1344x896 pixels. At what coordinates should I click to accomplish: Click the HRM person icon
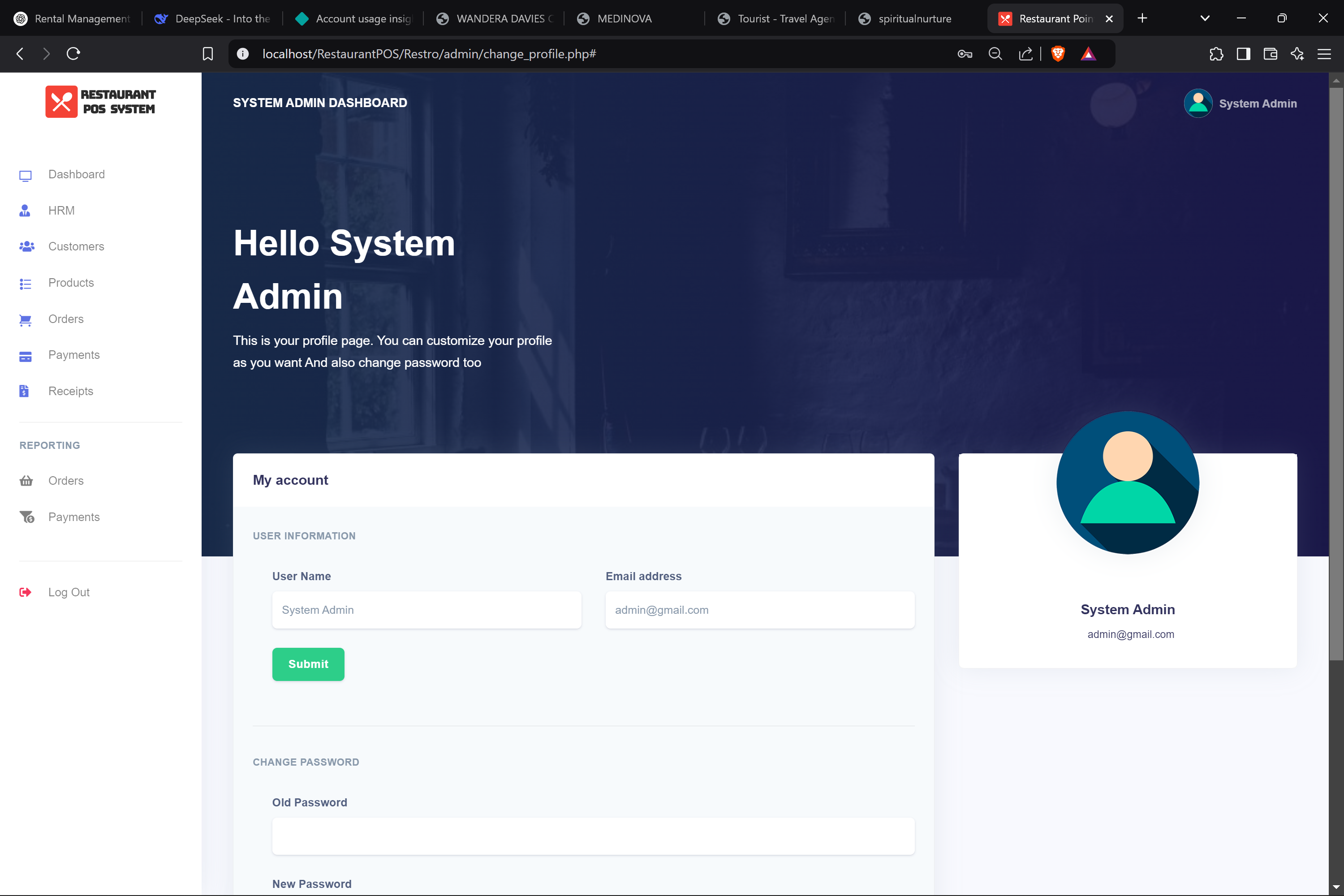25,211
